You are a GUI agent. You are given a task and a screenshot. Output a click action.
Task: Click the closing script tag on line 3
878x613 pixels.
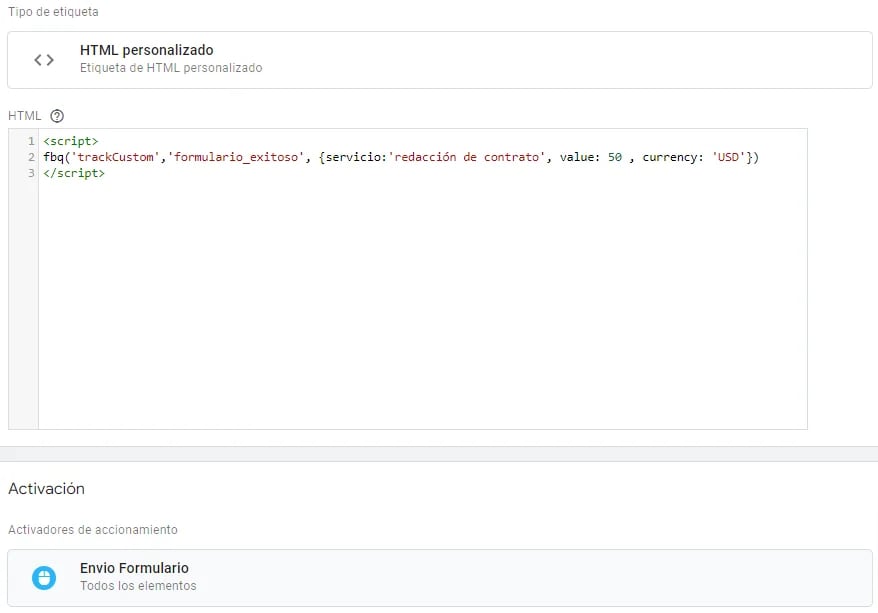pos(74,174)
